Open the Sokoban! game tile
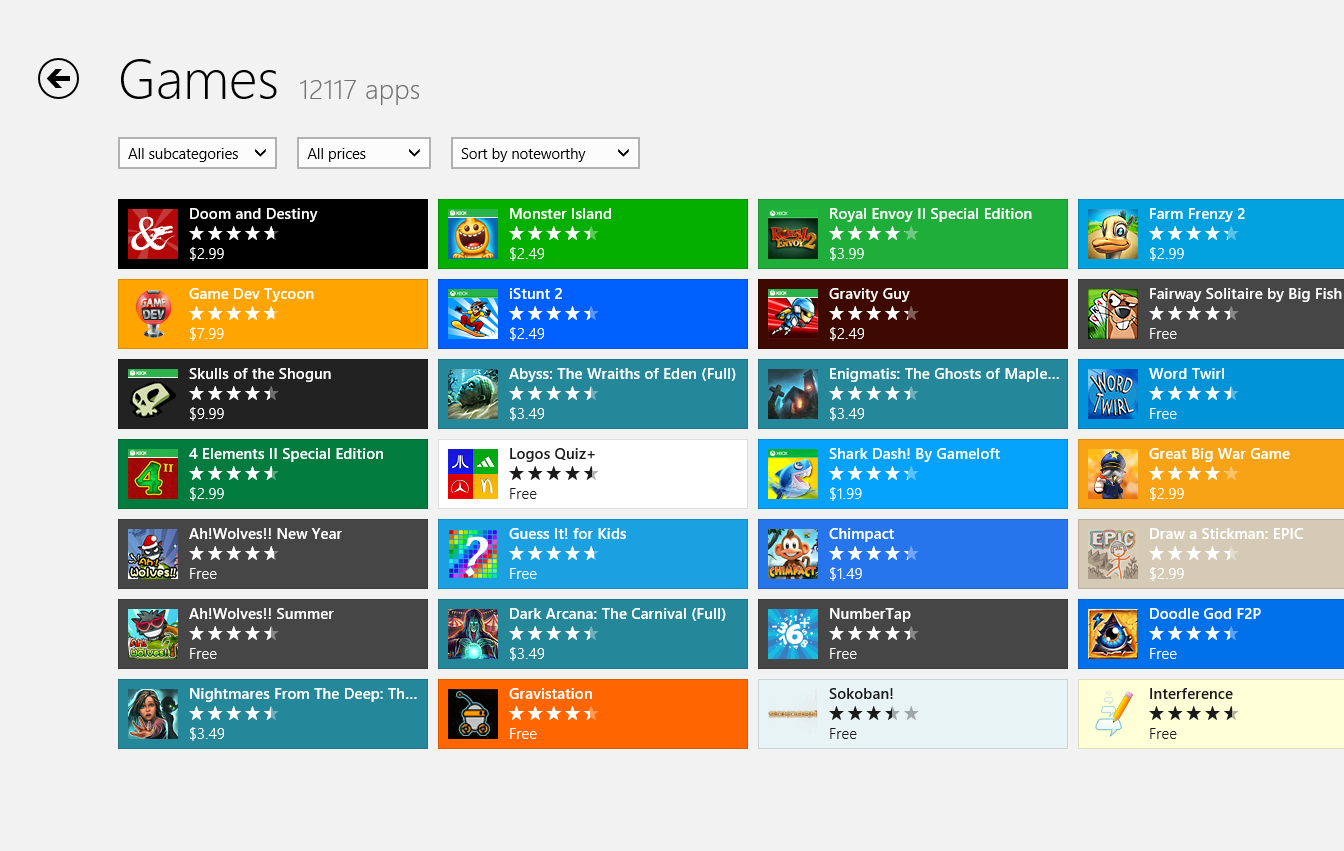 coord(912,713)
